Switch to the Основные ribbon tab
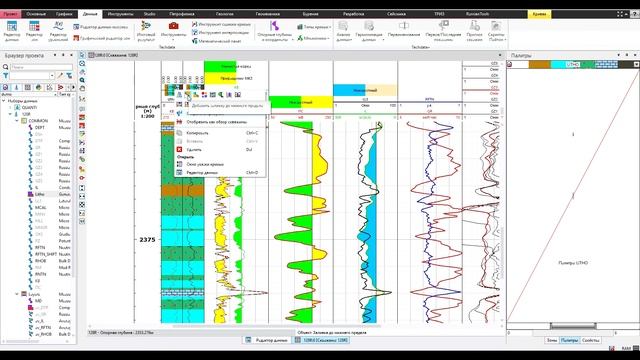640x360 pixels. coord(36,14)
